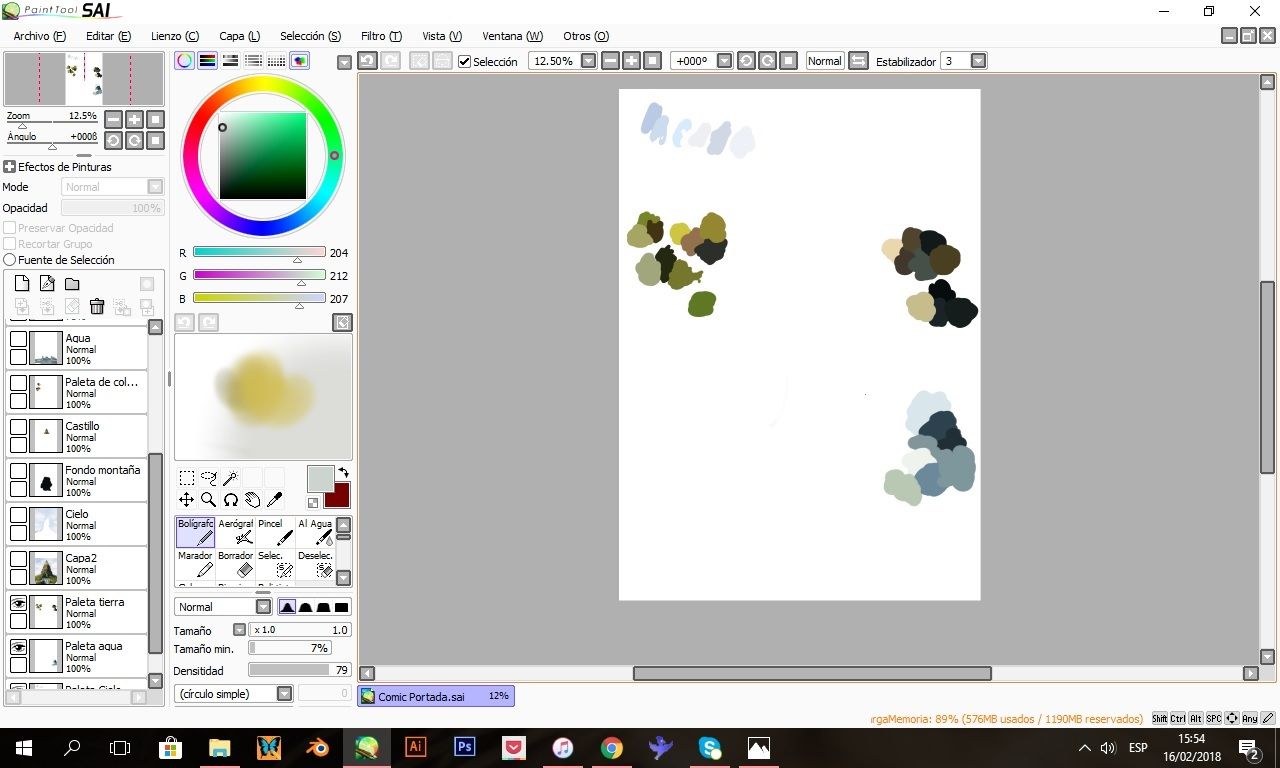Pick the move layer tool
This screenshot has width=1280, height=768.
(x=186, y=499)
